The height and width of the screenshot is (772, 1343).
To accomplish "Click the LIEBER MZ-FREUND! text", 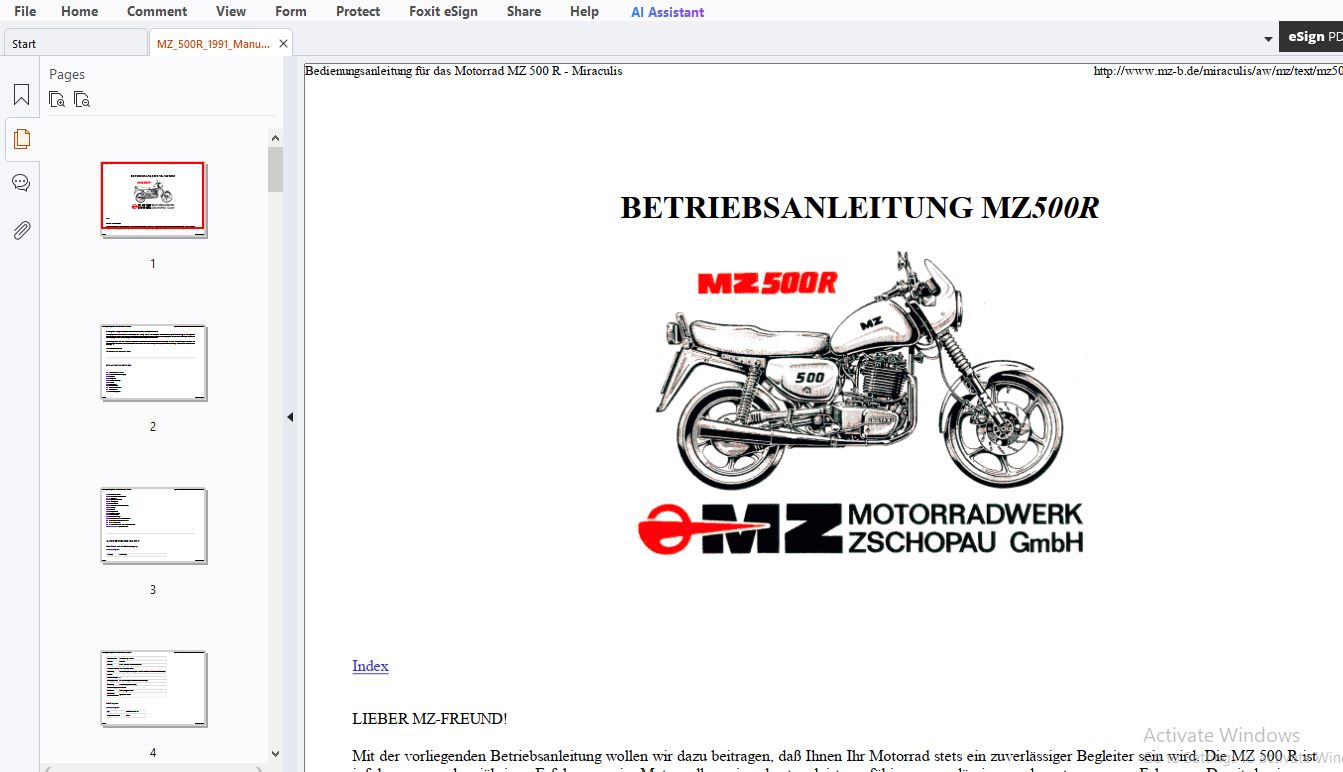I will pos(430,719).
